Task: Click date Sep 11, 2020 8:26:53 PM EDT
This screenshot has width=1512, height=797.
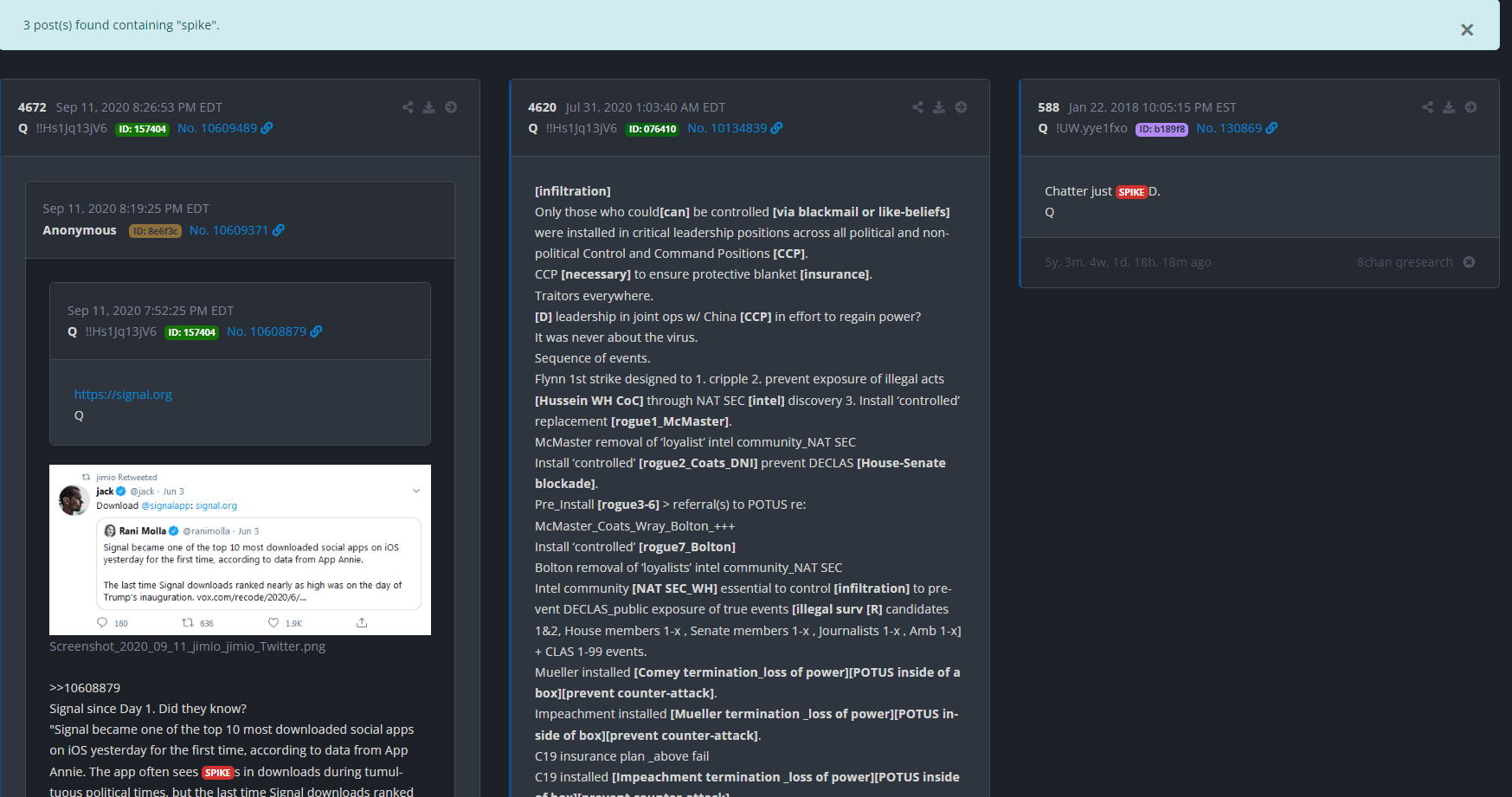Action: coord(139,107)
